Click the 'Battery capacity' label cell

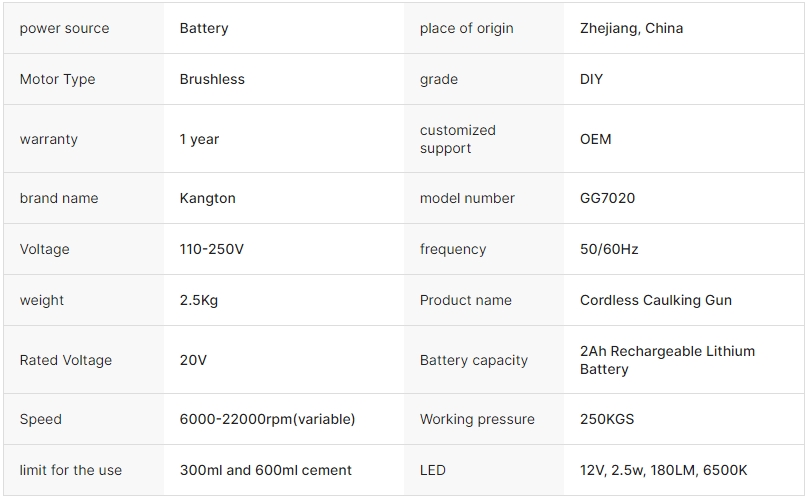(473, 360)
